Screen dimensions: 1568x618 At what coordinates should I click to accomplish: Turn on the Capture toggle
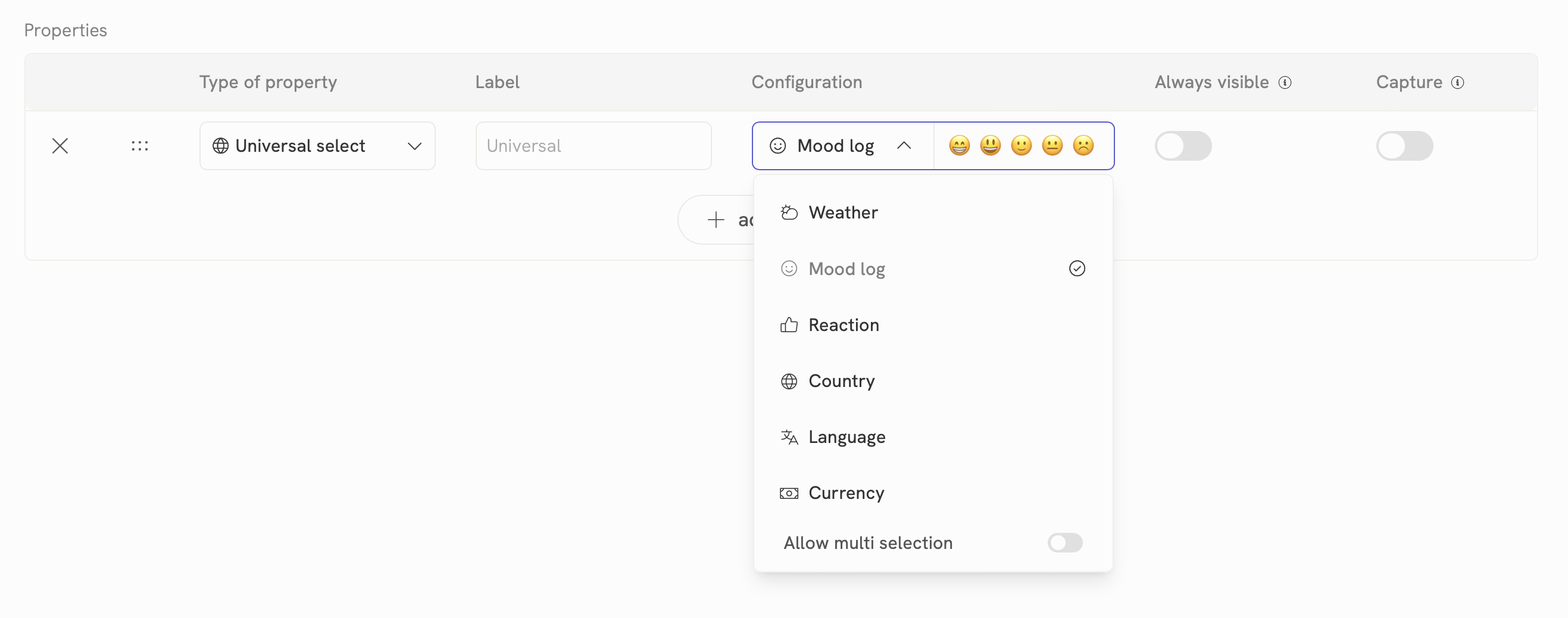(x=1404, y=146)
